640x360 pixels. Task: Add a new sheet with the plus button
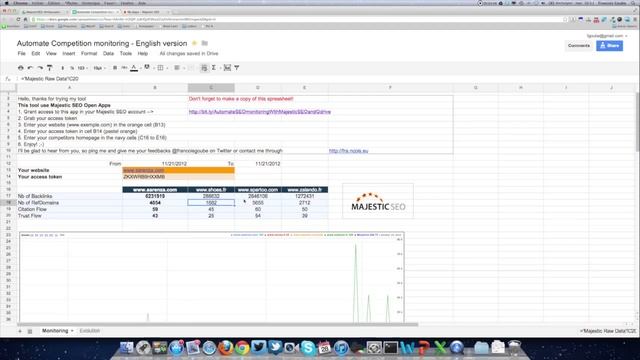[x=20, y=331]
